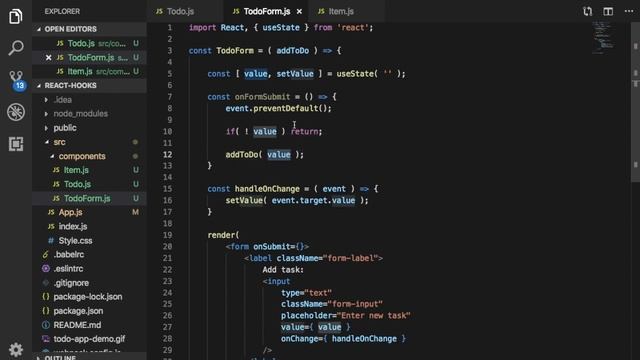Open package.json file
This screenshot has width=640, height=360.
89,311
